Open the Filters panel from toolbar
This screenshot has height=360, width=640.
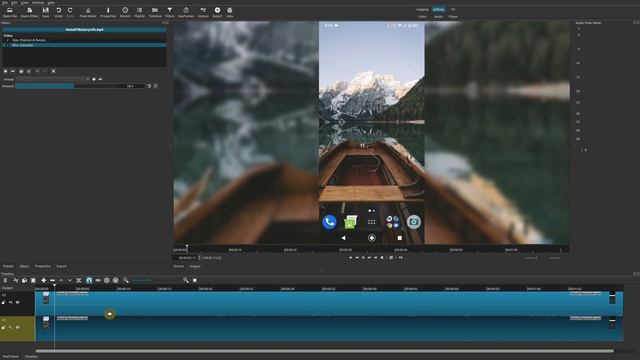[169, 12]
